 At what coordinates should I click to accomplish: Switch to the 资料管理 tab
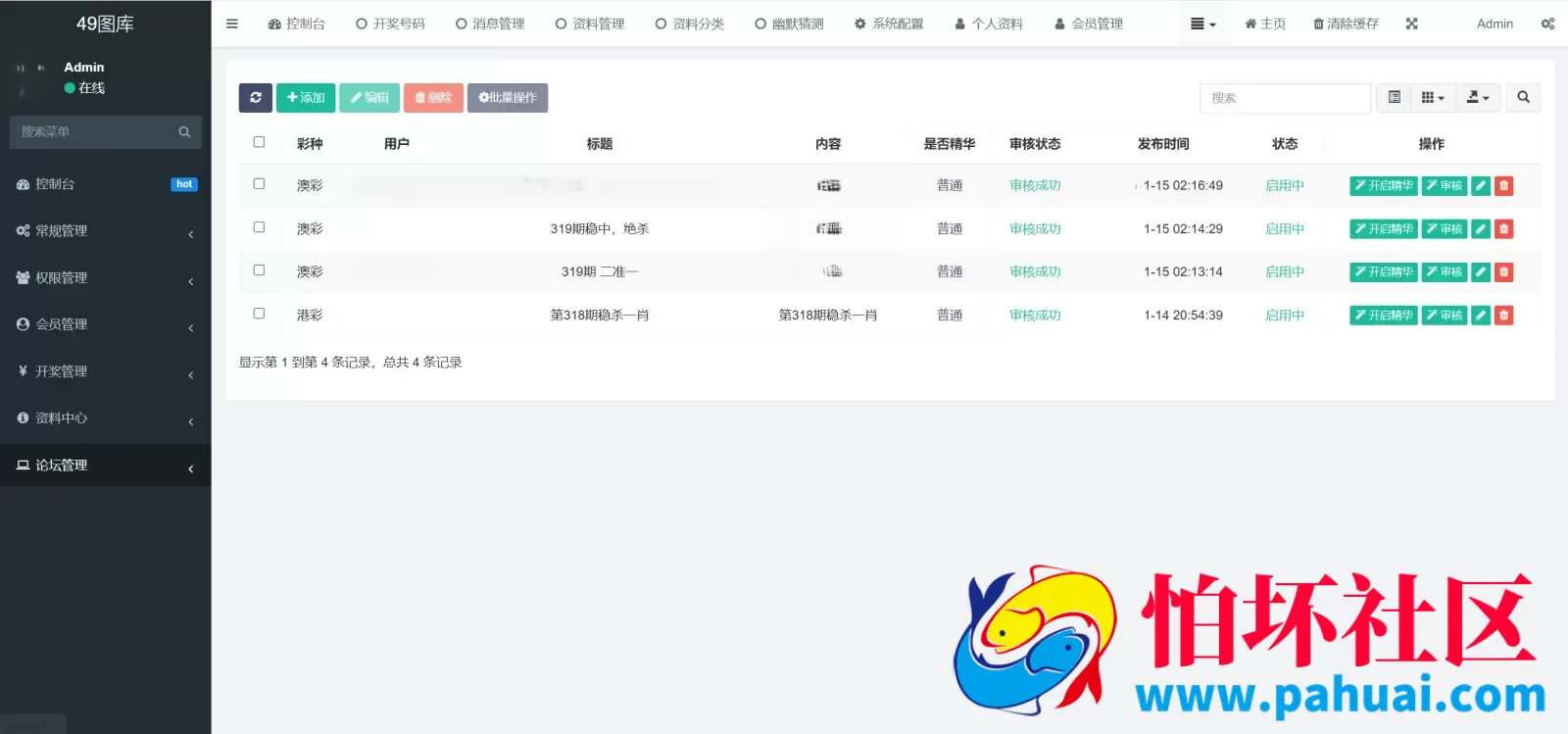pos(590,24)
